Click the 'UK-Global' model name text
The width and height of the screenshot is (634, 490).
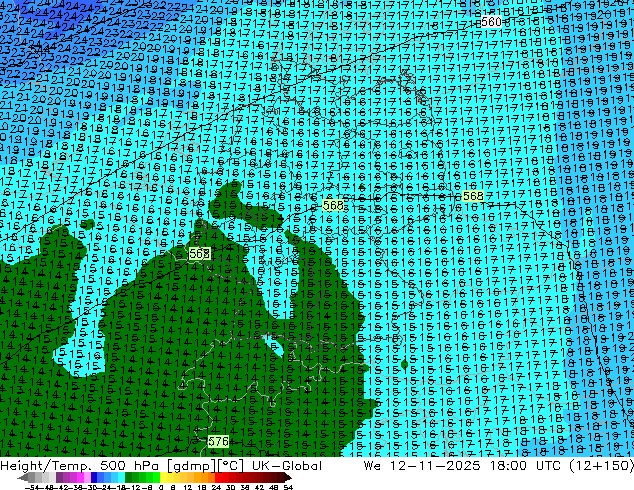(287, 466)
